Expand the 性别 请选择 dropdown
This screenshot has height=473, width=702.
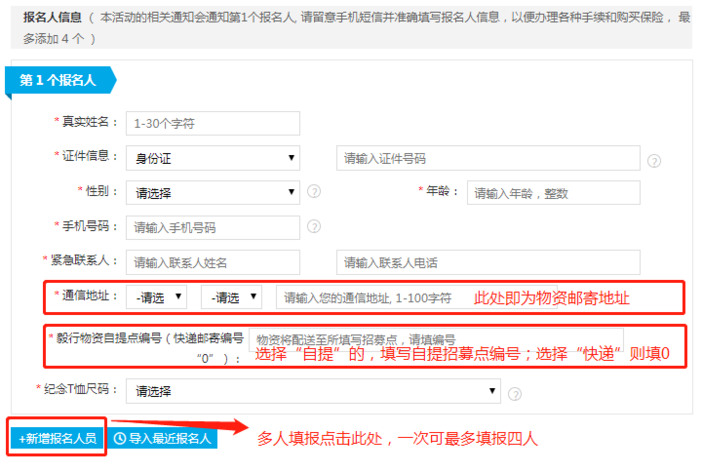212,192
